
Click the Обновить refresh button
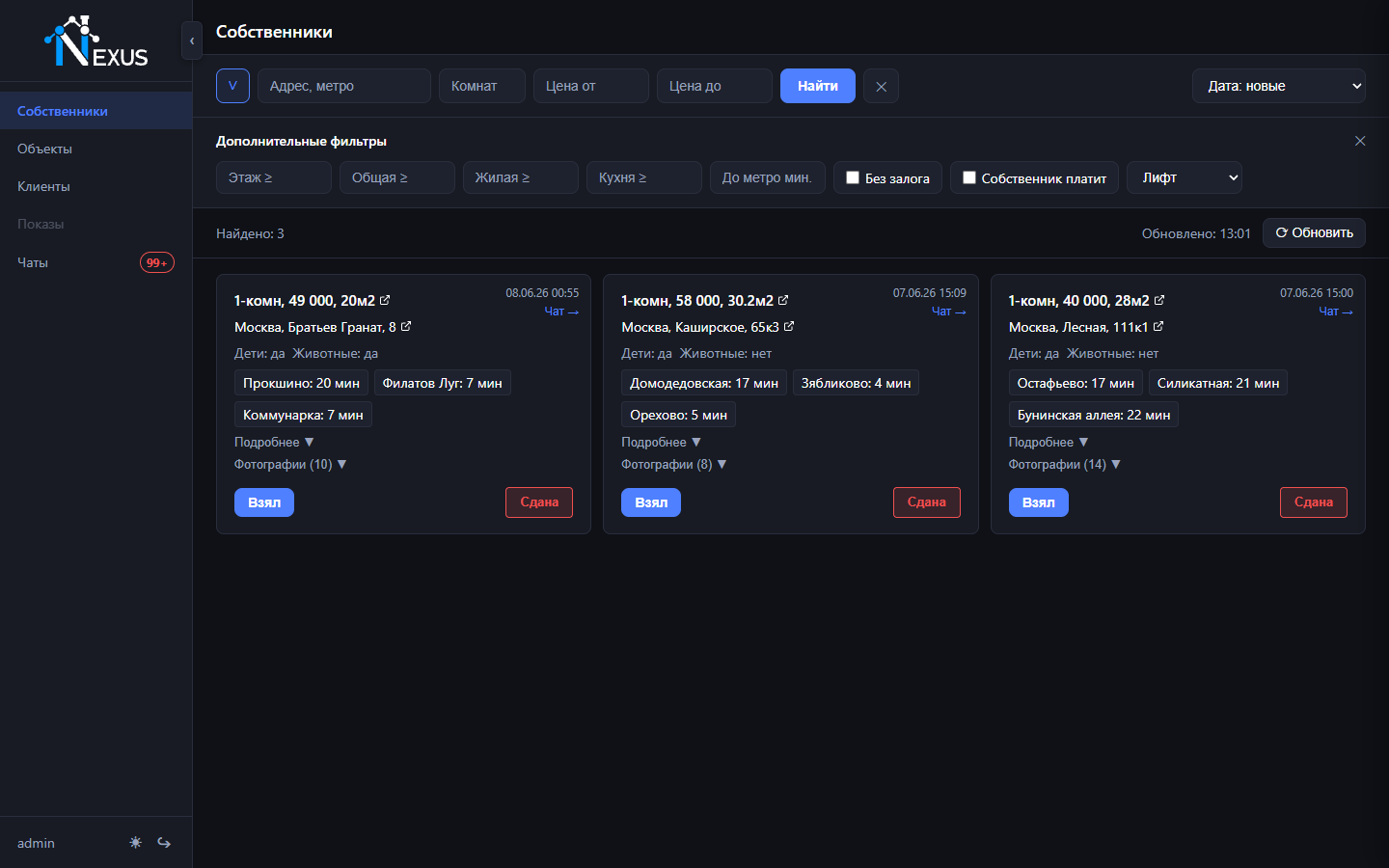point(1314,232)
